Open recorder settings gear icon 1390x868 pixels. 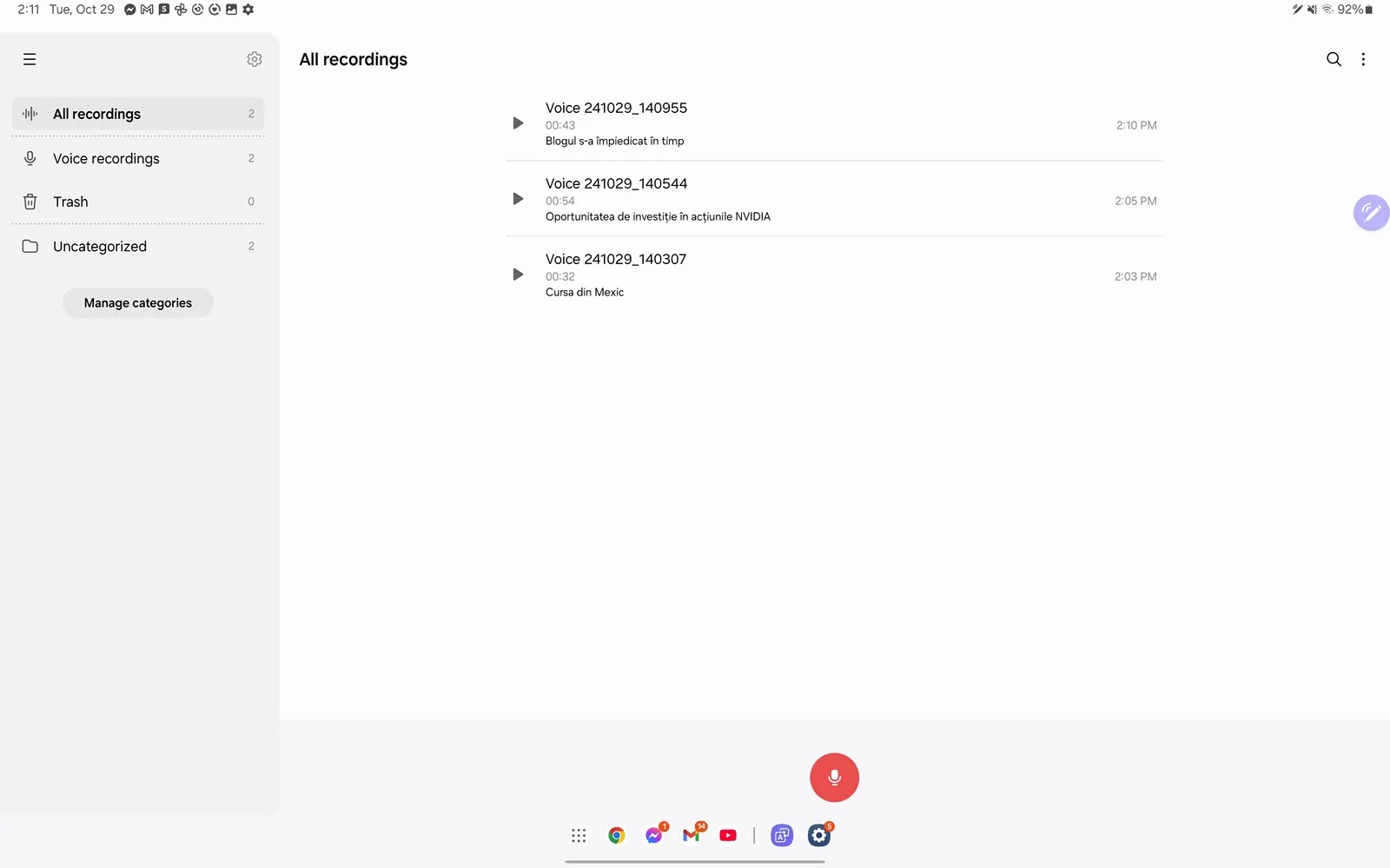click(255, 59)
